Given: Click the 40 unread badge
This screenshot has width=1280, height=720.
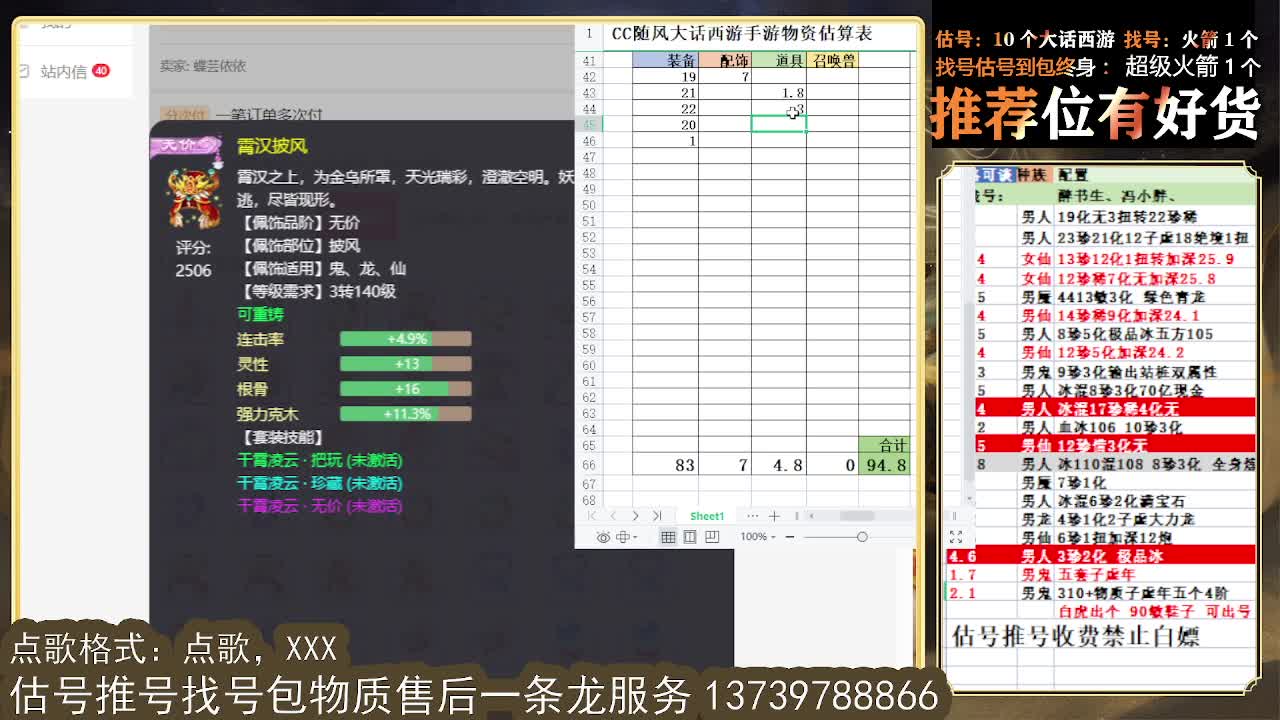Looking at the screenshot, I should pos(100,70).
